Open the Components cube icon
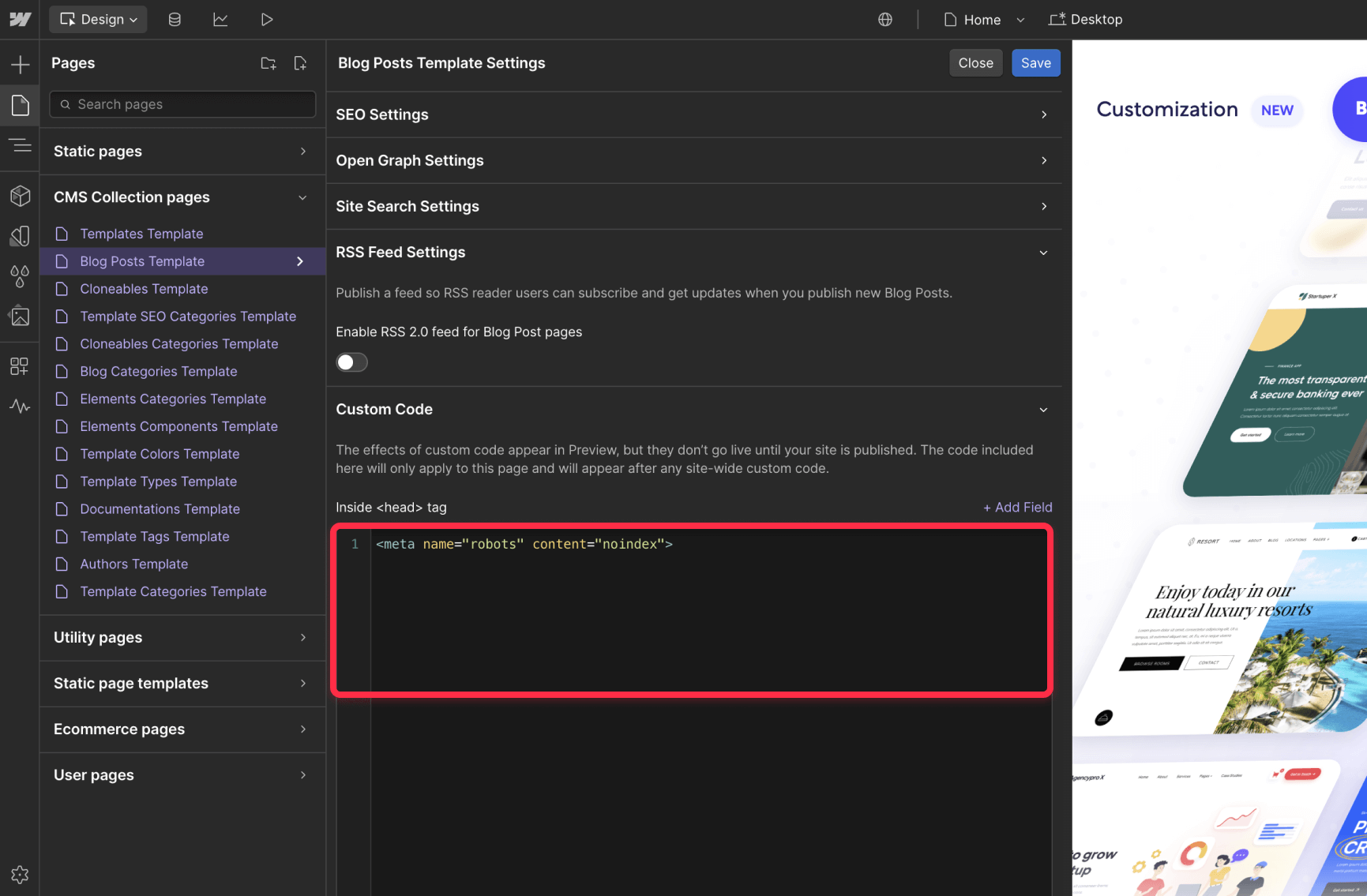1367x896 pixels. [20, 196]
